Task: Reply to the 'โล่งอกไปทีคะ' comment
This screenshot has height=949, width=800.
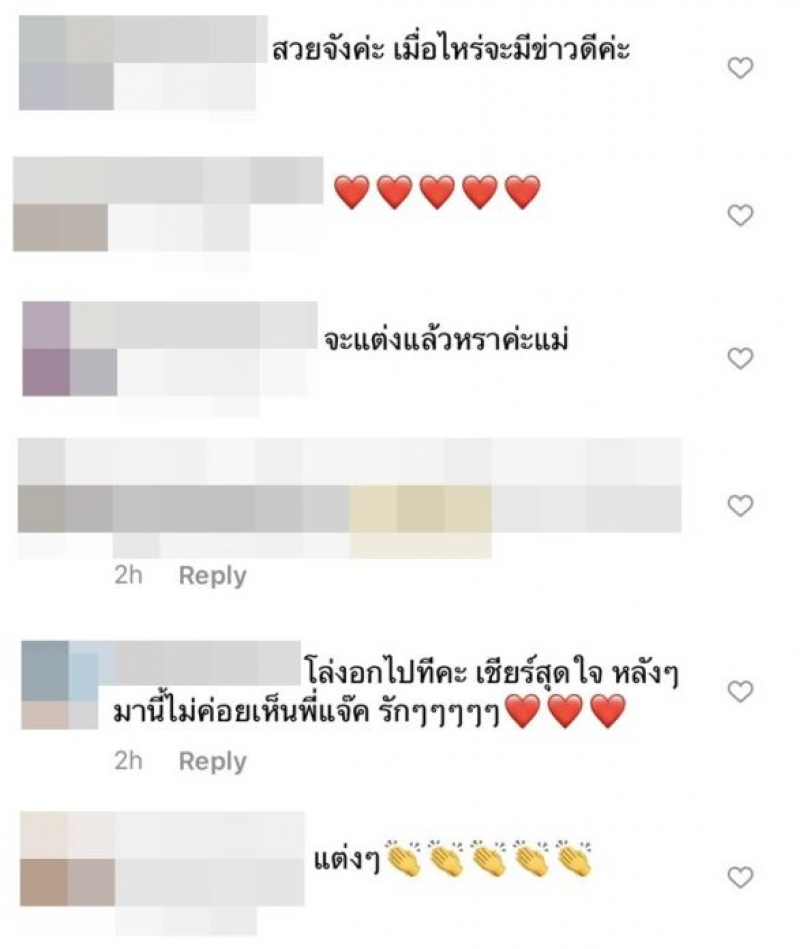Action: click(x=212, y=761)
